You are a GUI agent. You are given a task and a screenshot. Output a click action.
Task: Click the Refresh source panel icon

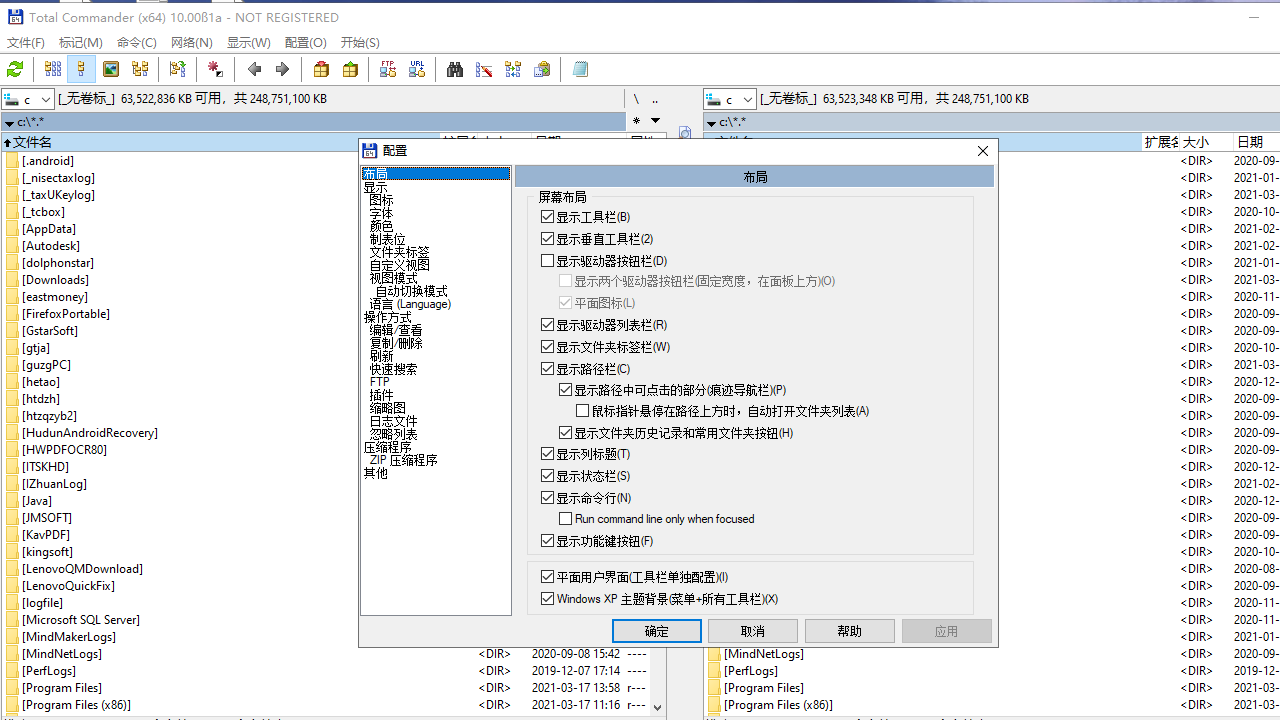pyautogui.click(x=16, y=69)
